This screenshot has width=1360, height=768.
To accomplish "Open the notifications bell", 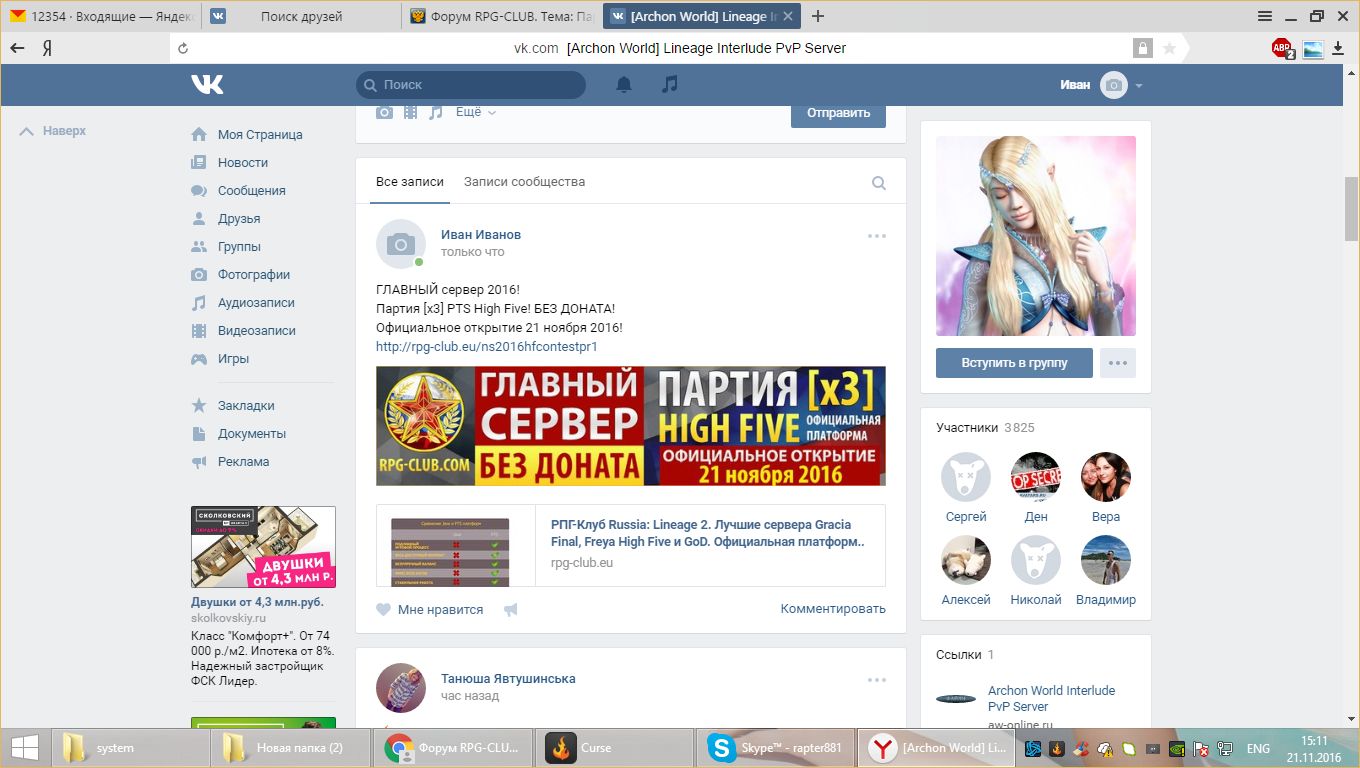I will click(624, 85).
